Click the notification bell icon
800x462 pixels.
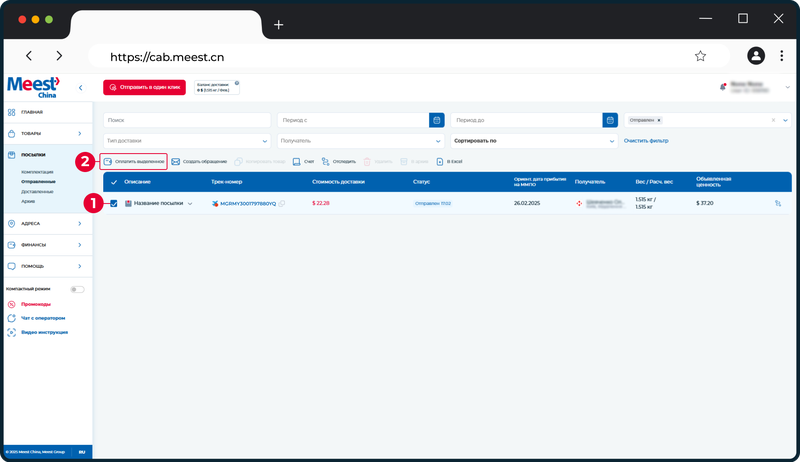tap(722, 87)
